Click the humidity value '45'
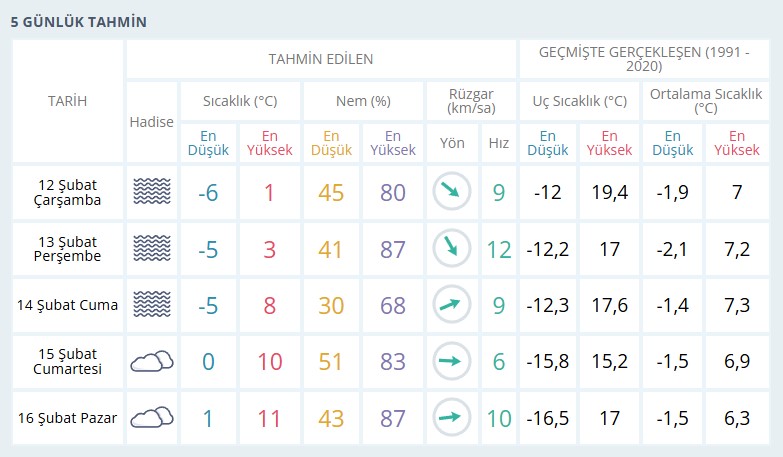The image size is (783, 457). pyautogui.click(x=331, y=193)
